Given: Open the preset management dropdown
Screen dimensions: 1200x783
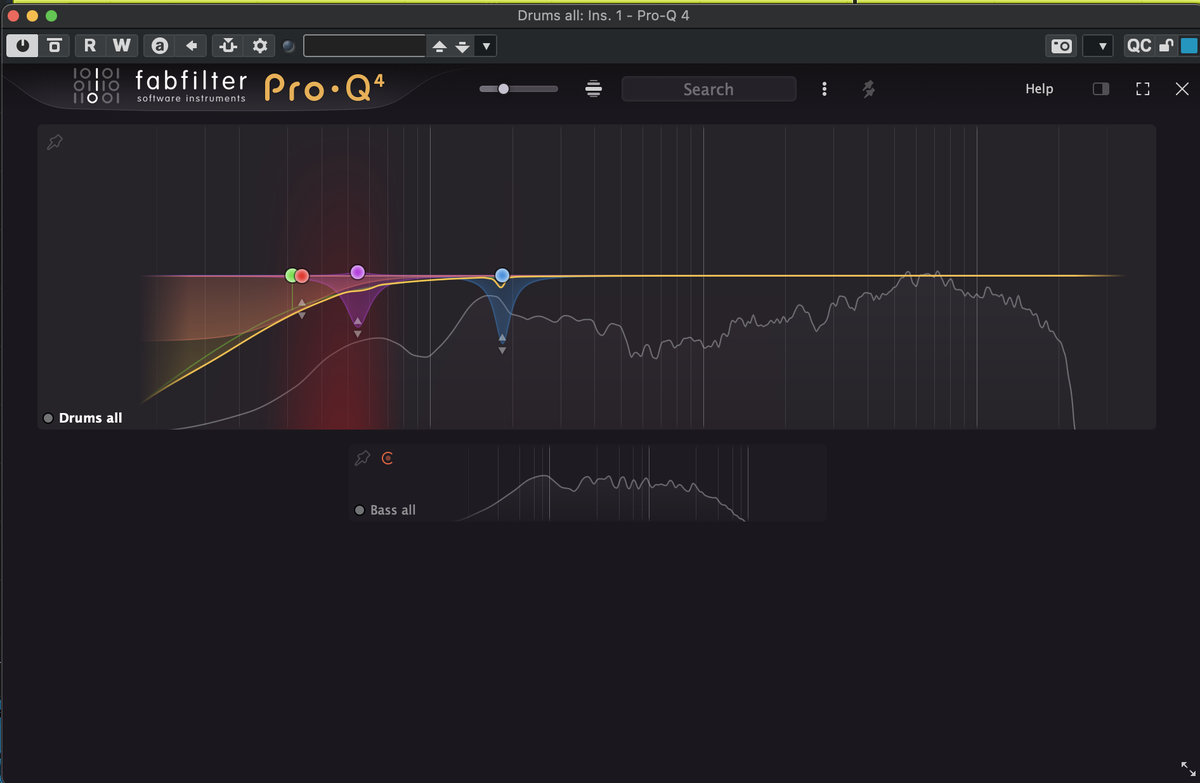Looking at the screenshot, I should pos(485,46).
